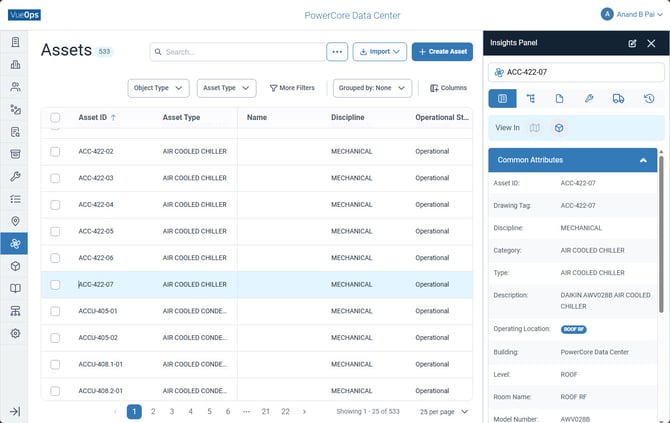
Task: Open the Object Type dropdown
Action: (159, 88)
